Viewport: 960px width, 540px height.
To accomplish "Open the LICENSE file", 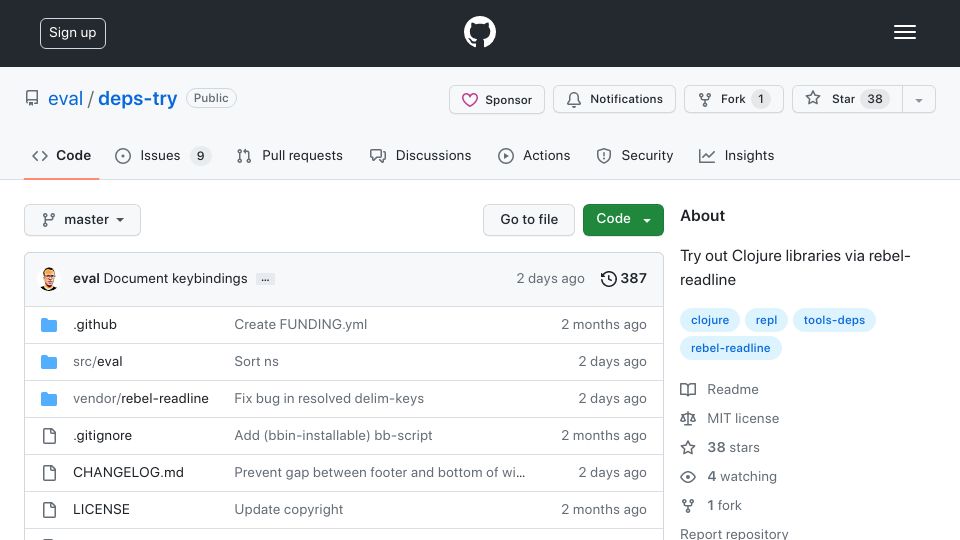I will click(x=101, y=509).
